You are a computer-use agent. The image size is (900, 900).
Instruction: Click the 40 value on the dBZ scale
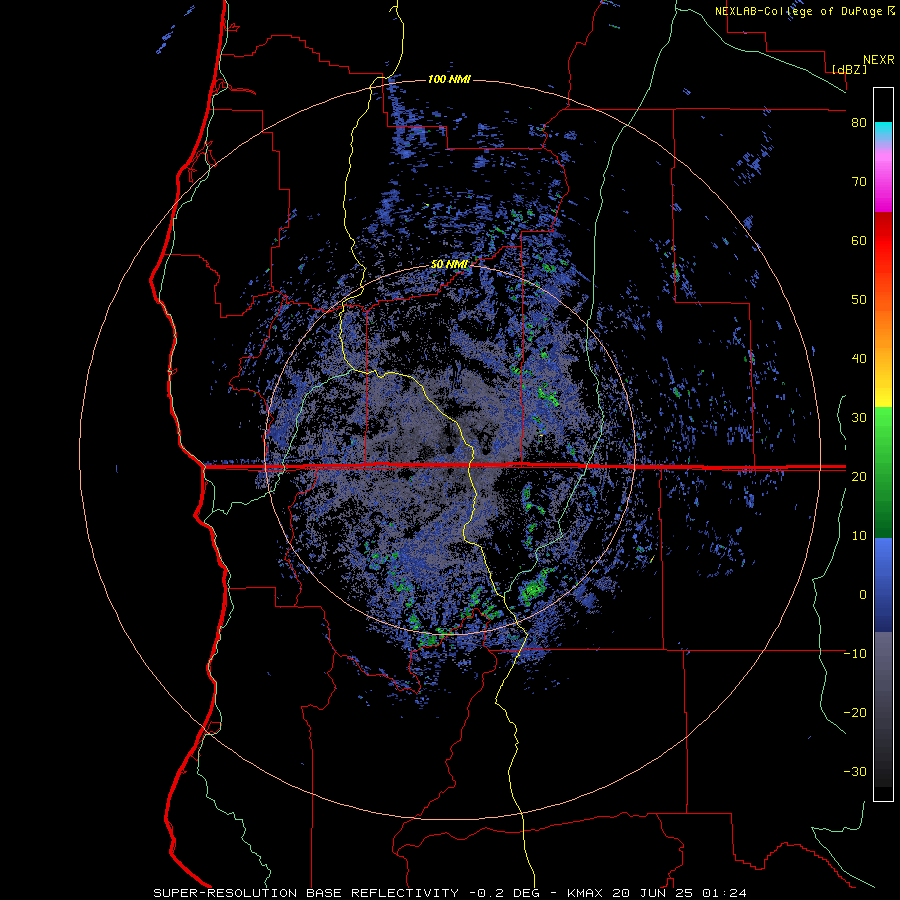tap(859, 359)
